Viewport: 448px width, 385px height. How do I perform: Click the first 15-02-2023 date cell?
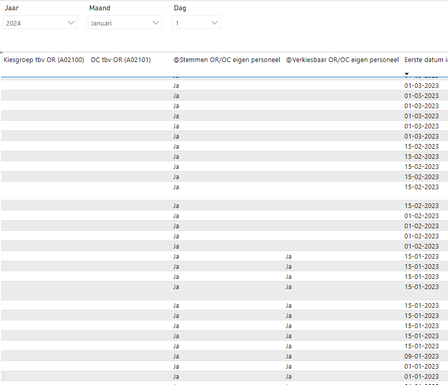[421, 146]
